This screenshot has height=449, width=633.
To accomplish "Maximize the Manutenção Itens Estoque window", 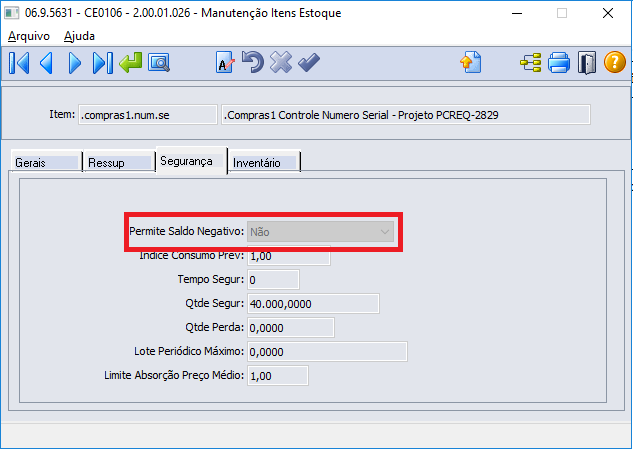I will tap(562, 13).
